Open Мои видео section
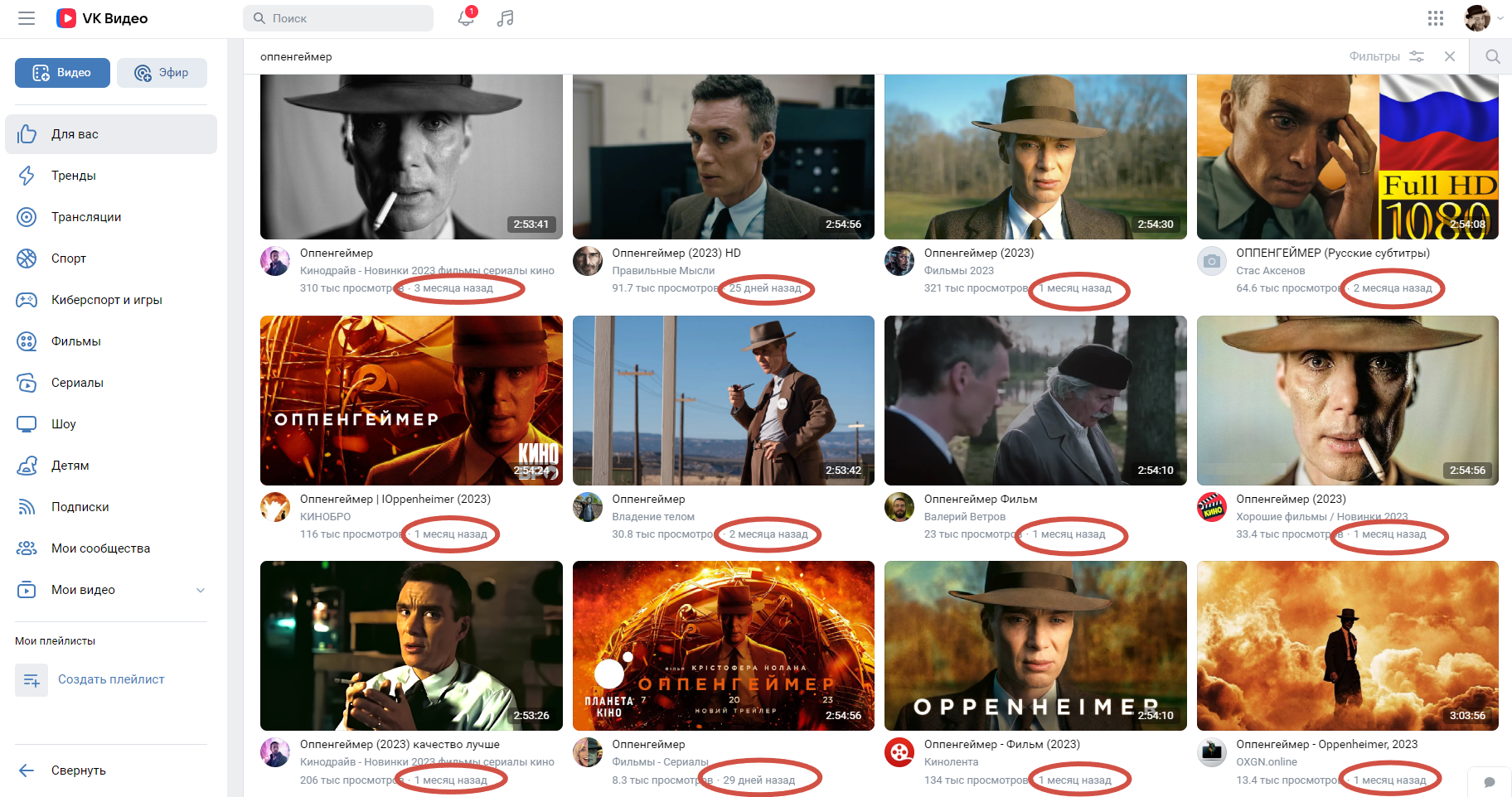Screen dimensions: 1512x797 [x=111, y=590]
